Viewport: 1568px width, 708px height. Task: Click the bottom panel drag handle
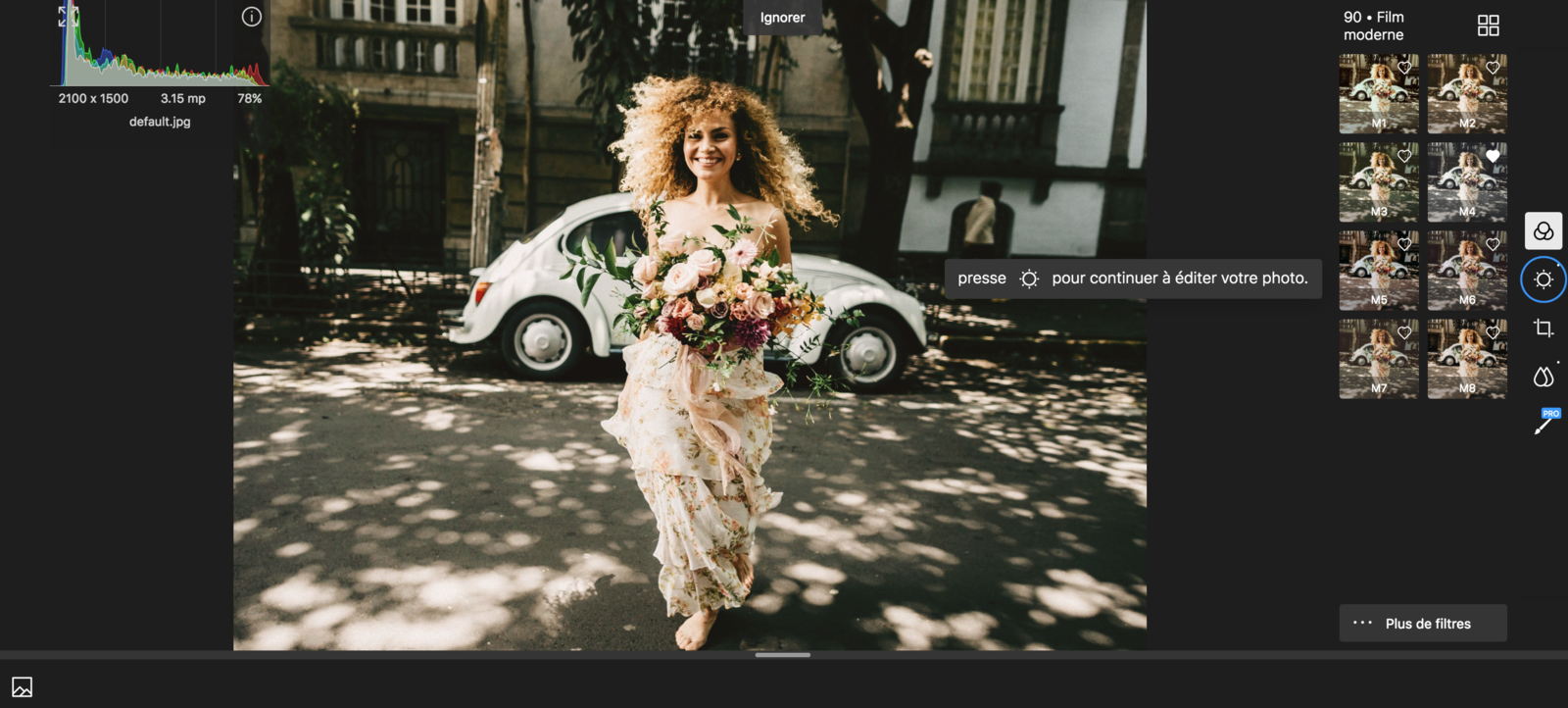(x=783, y=655)
